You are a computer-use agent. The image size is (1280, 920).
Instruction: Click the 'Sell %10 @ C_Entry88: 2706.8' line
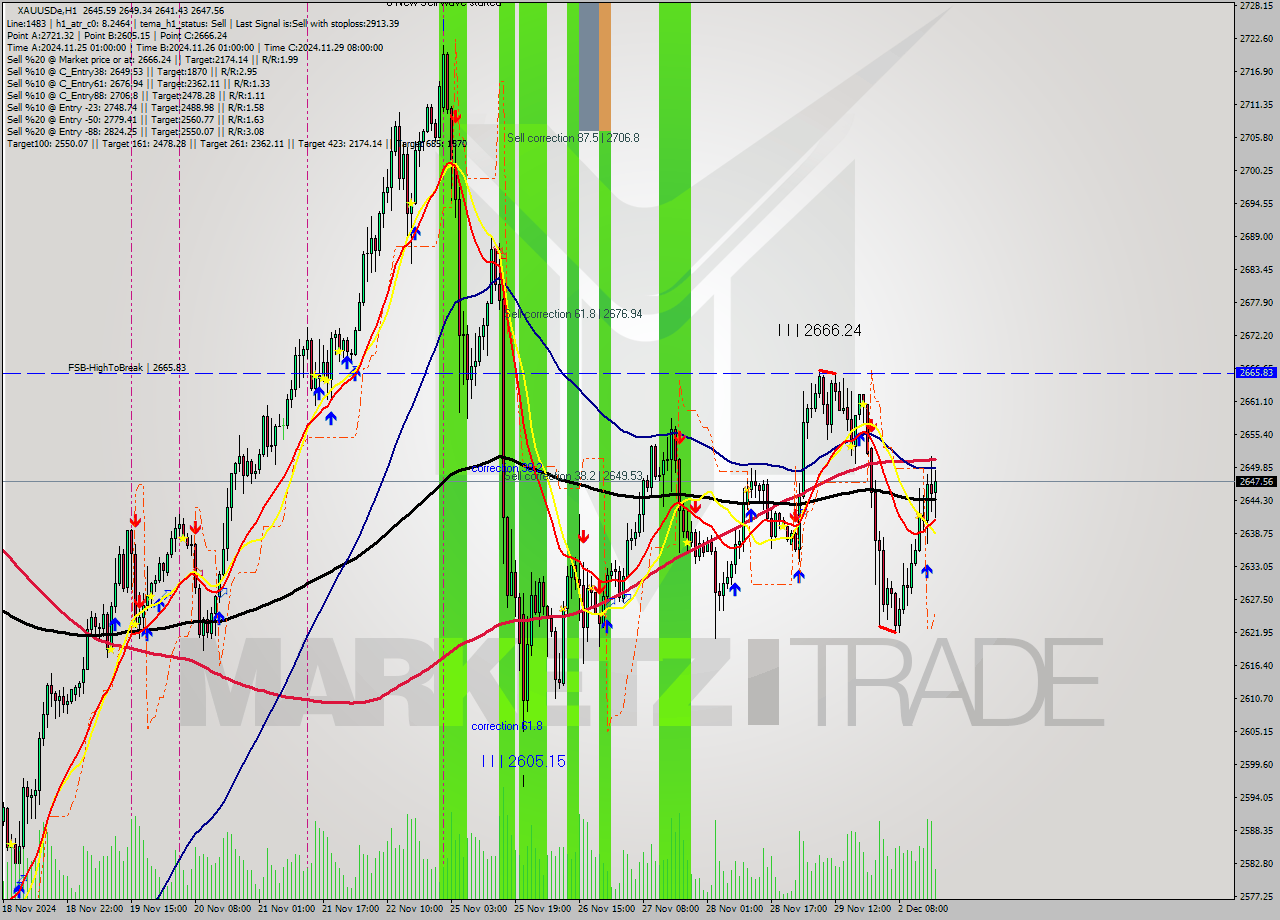click(135, 95)
